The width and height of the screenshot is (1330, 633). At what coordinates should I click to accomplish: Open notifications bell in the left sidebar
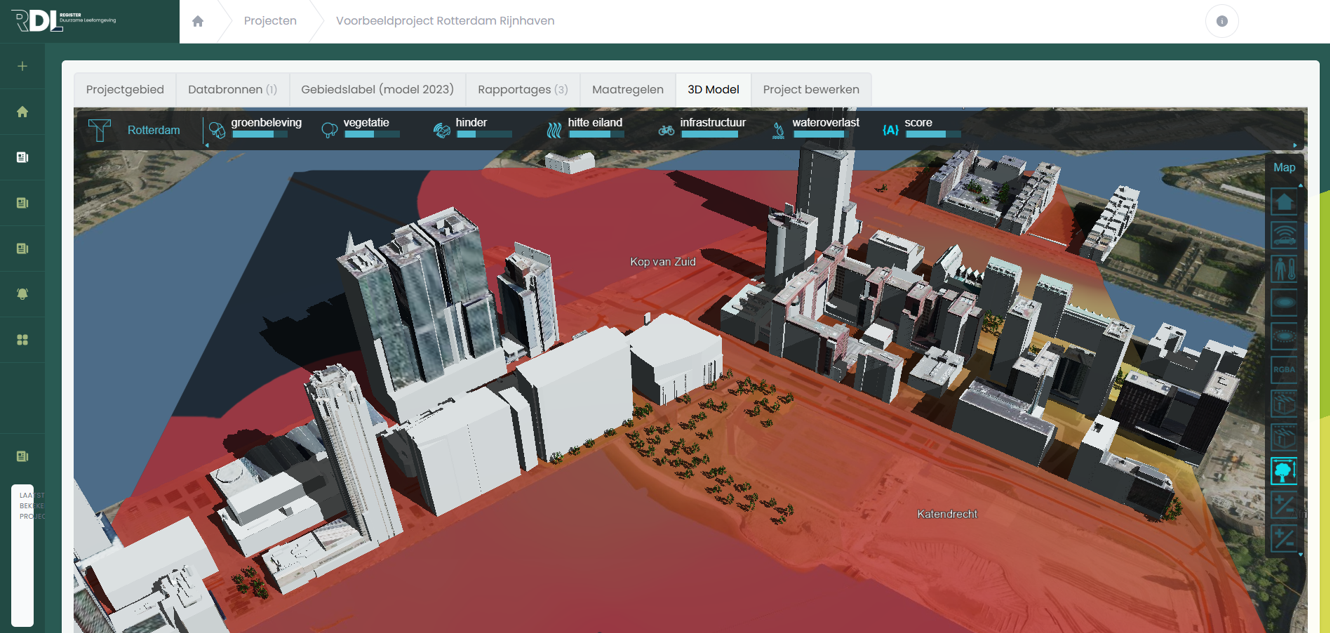(x=22, y=294)
